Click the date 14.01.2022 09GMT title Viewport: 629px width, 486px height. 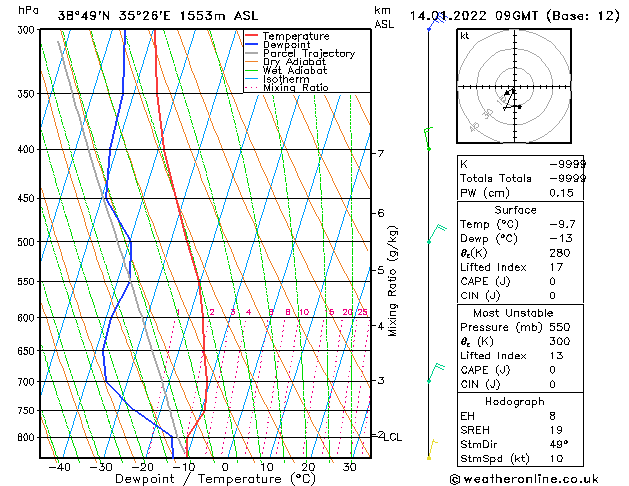(473, 16)
